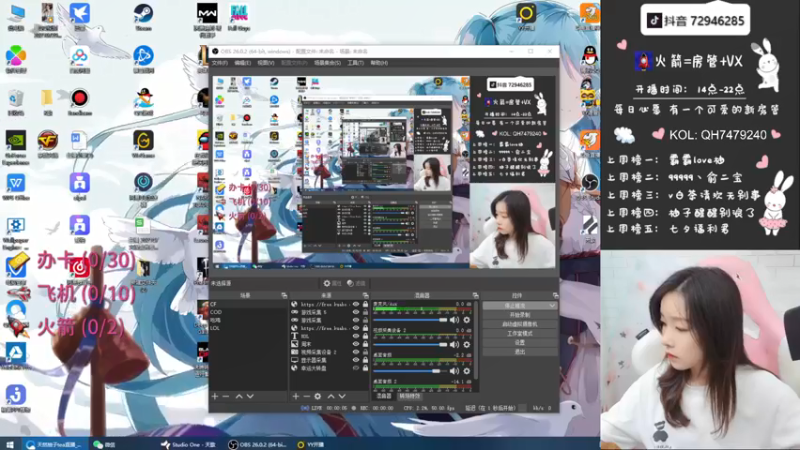This screenshot has height=450, width=800.
Task: Move source down with arrow icon
Action: [x=342, y=396]
